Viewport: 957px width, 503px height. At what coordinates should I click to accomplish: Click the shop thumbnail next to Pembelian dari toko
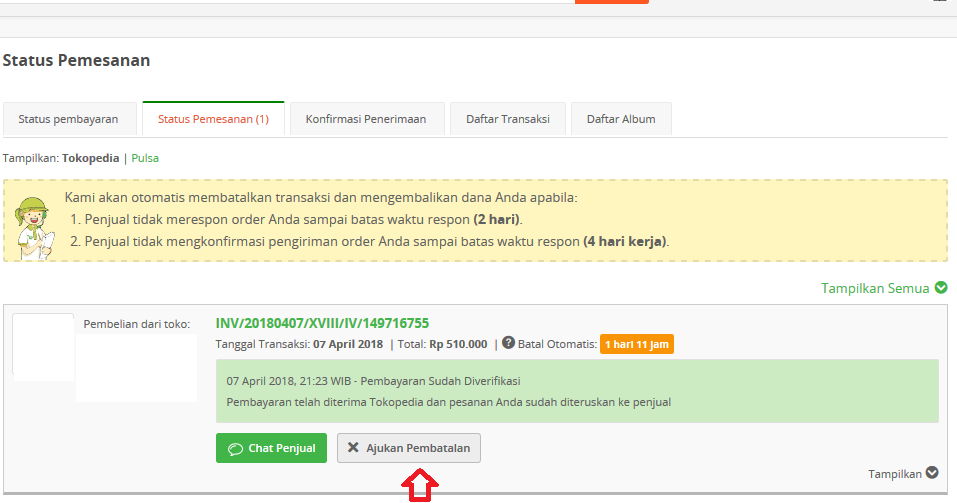43,347
